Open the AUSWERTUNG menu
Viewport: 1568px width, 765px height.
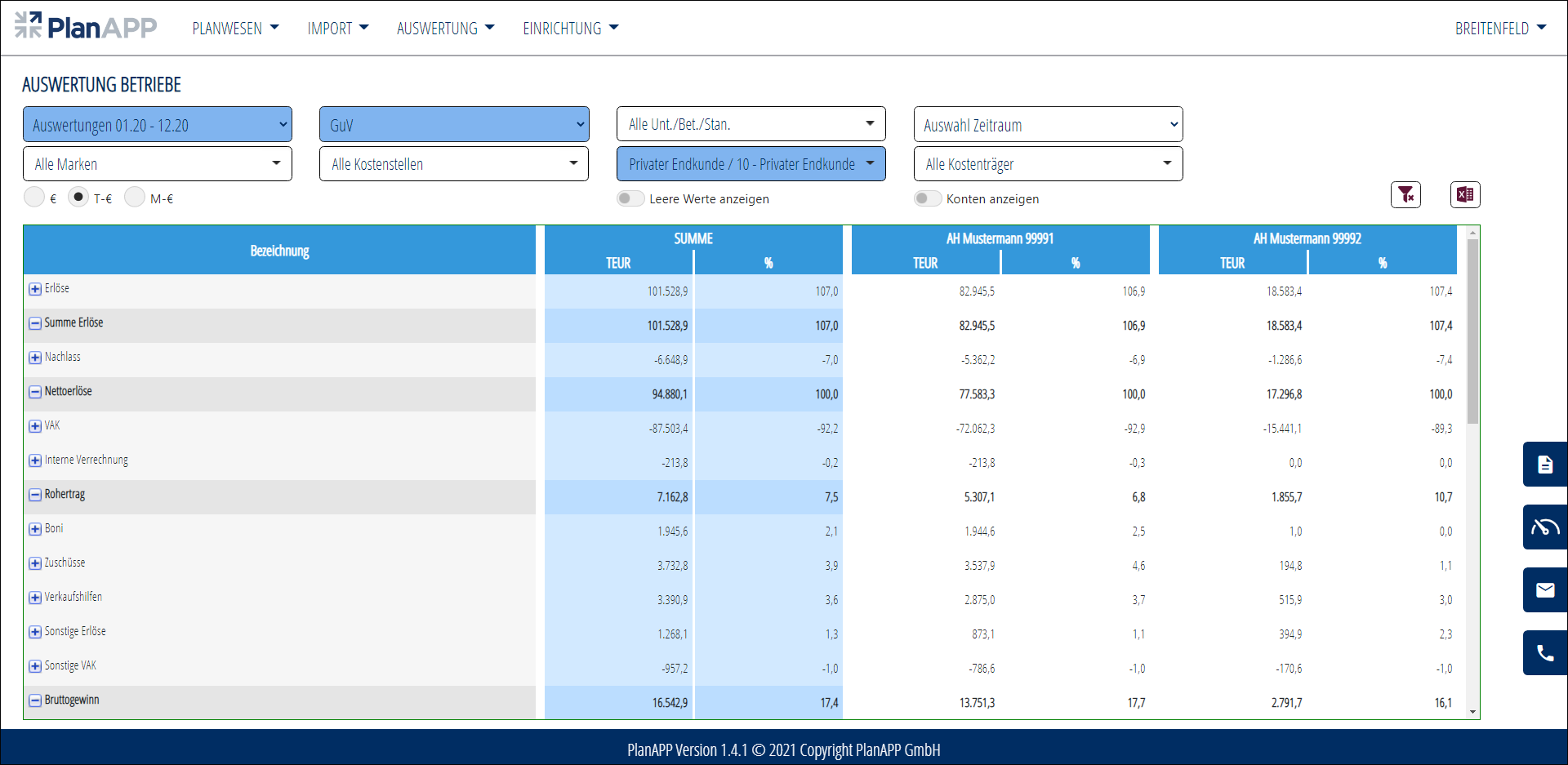coord(445,29)
